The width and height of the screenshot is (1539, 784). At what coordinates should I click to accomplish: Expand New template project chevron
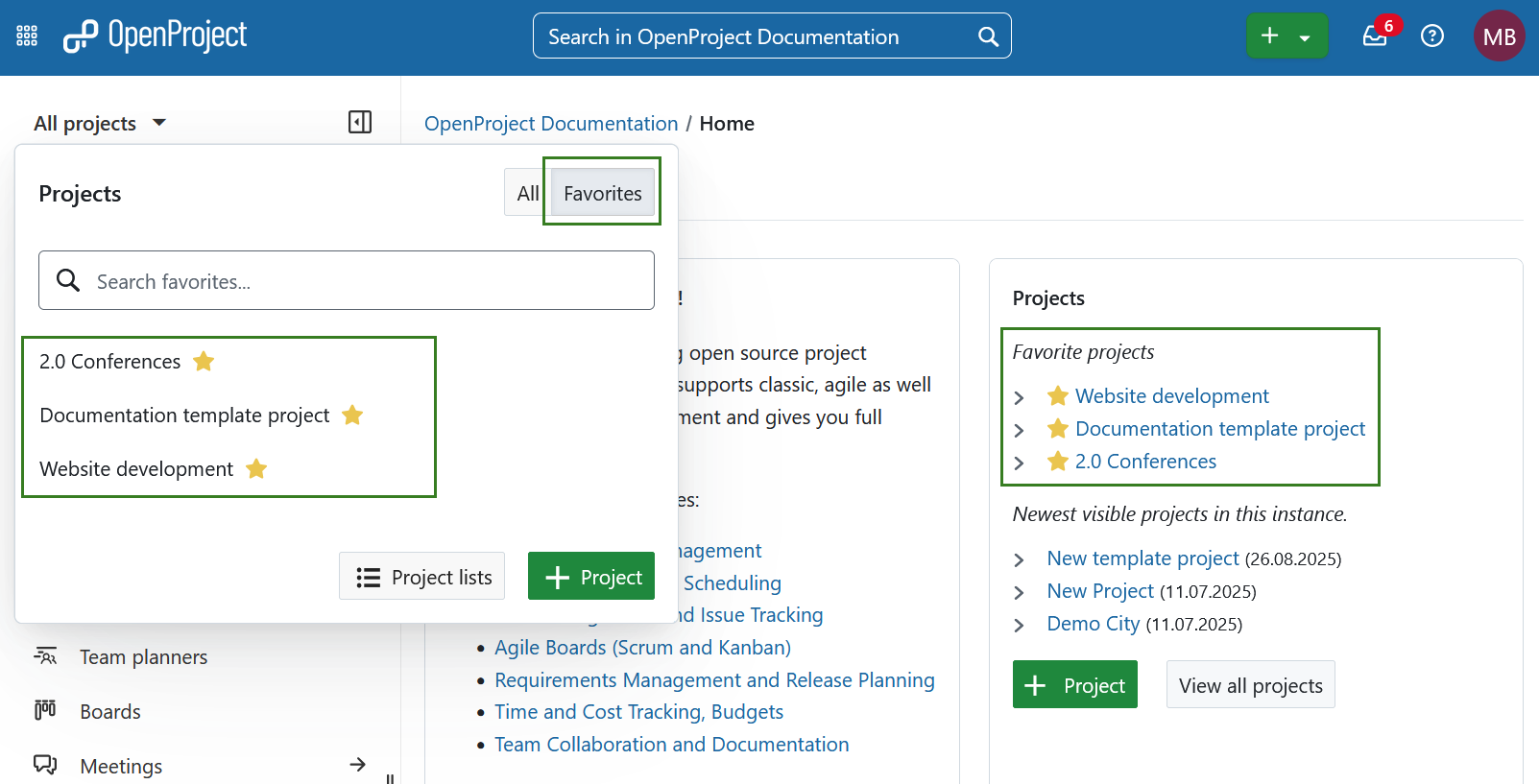[1020, 559]
